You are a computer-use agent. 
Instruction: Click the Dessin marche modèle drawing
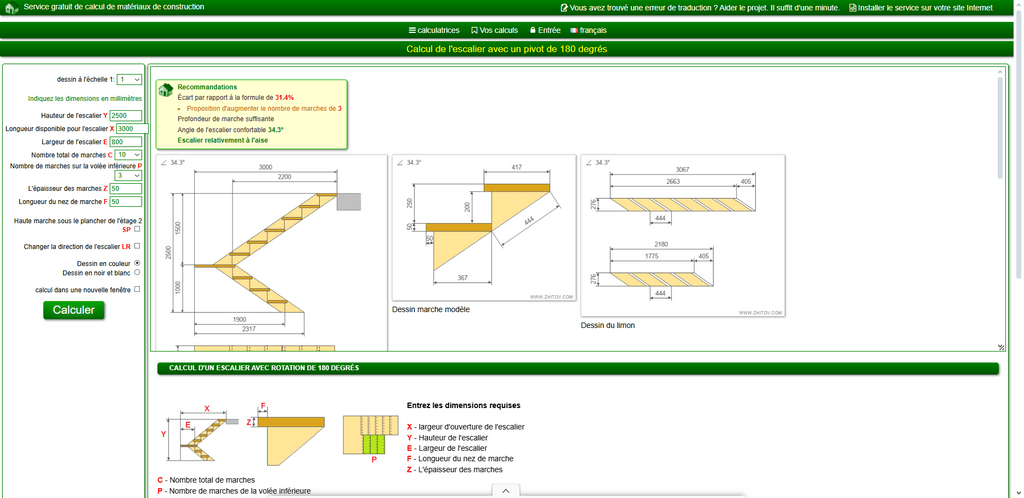click(x=484, y=228)
